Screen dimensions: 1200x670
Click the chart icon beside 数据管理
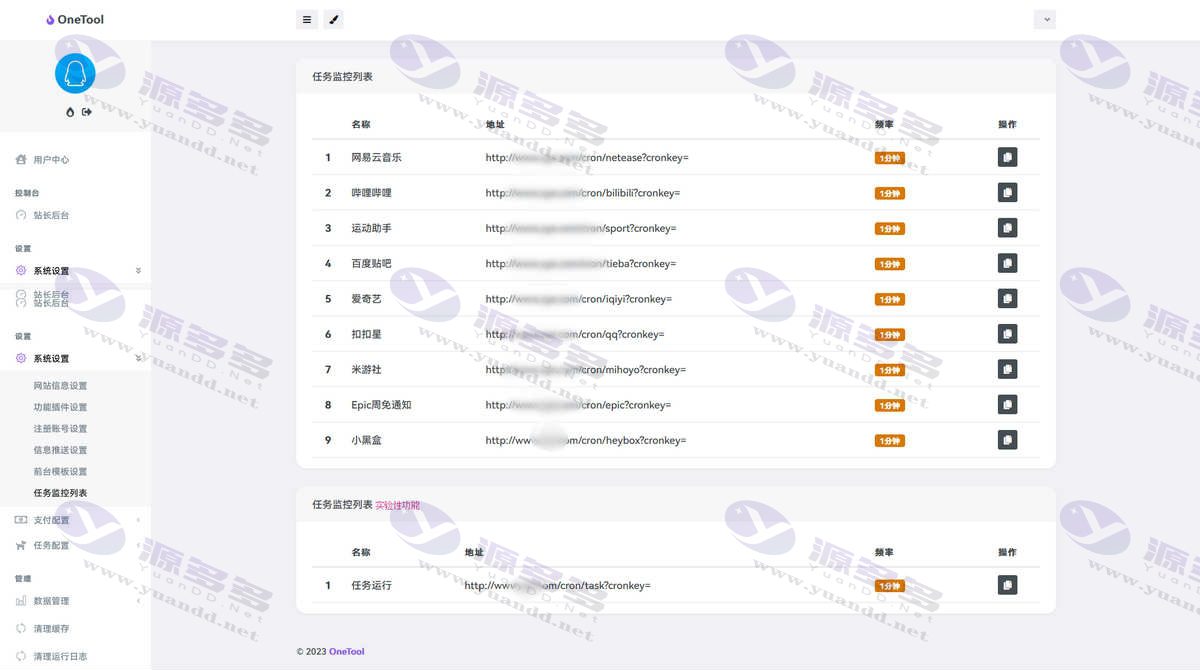click(x=21, y=601)
